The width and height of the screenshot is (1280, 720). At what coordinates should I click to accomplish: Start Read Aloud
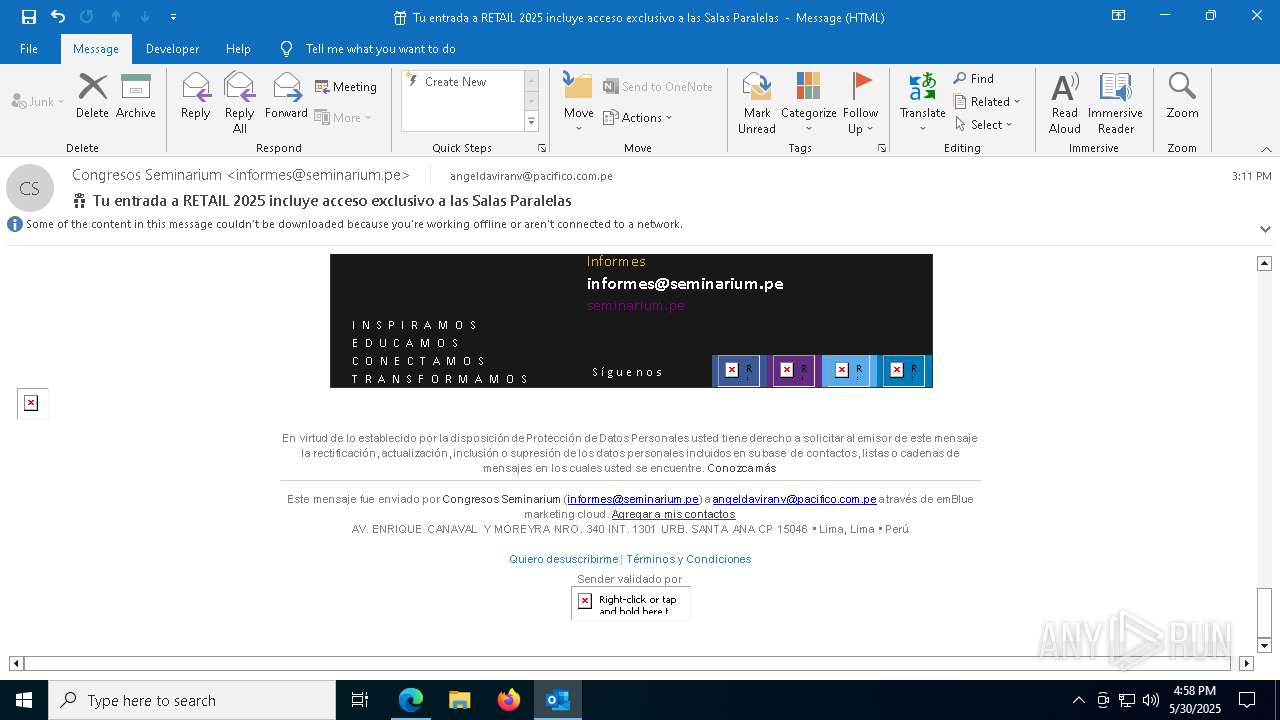pyautogui.click(x=1064, y=102)
